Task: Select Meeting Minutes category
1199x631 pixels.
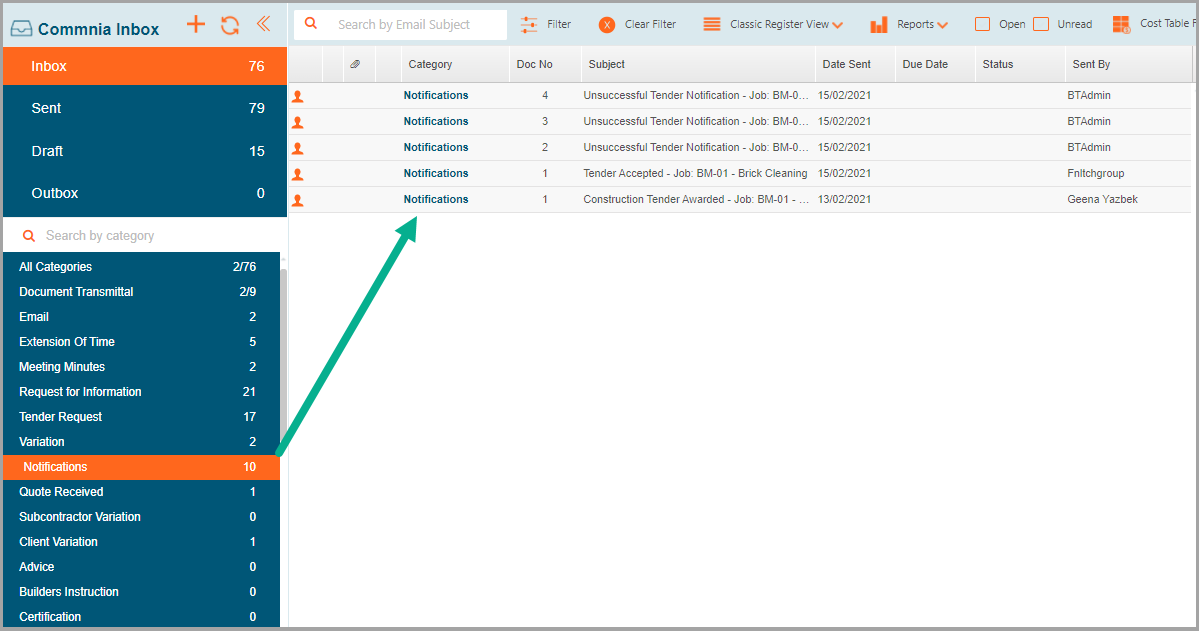Action: 141,366
